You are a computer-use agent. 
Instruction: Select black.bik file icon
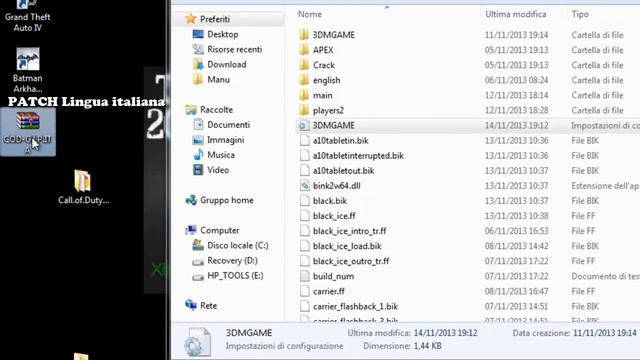click(304, 201)
